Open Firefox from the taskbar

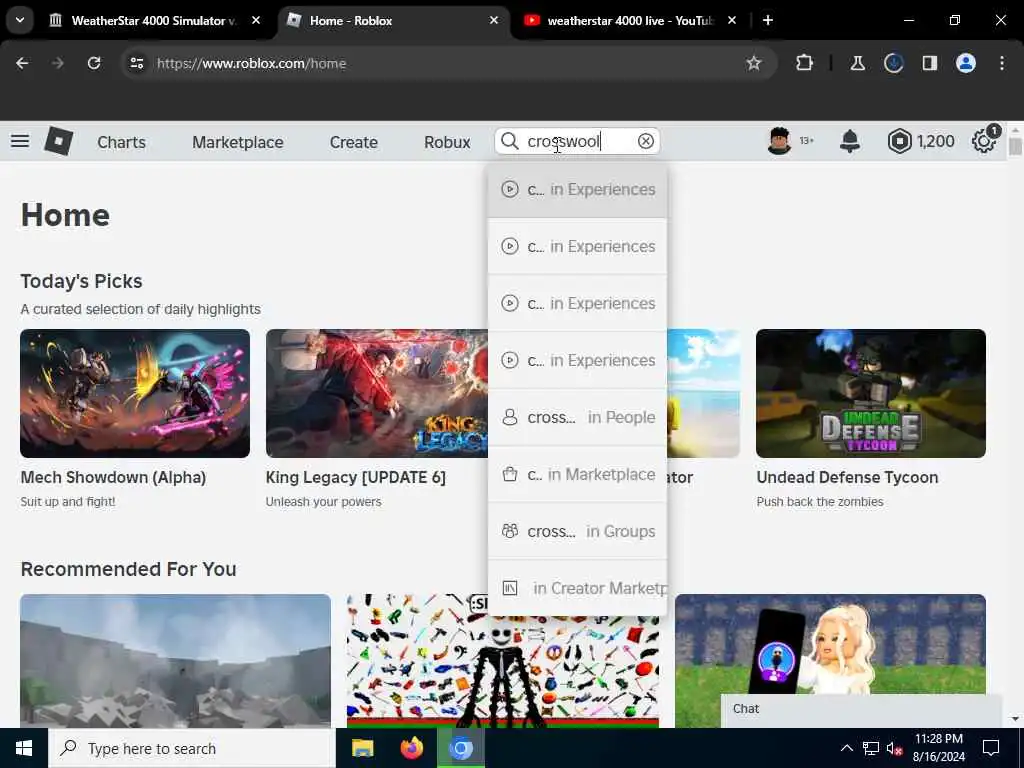[411, 748]
